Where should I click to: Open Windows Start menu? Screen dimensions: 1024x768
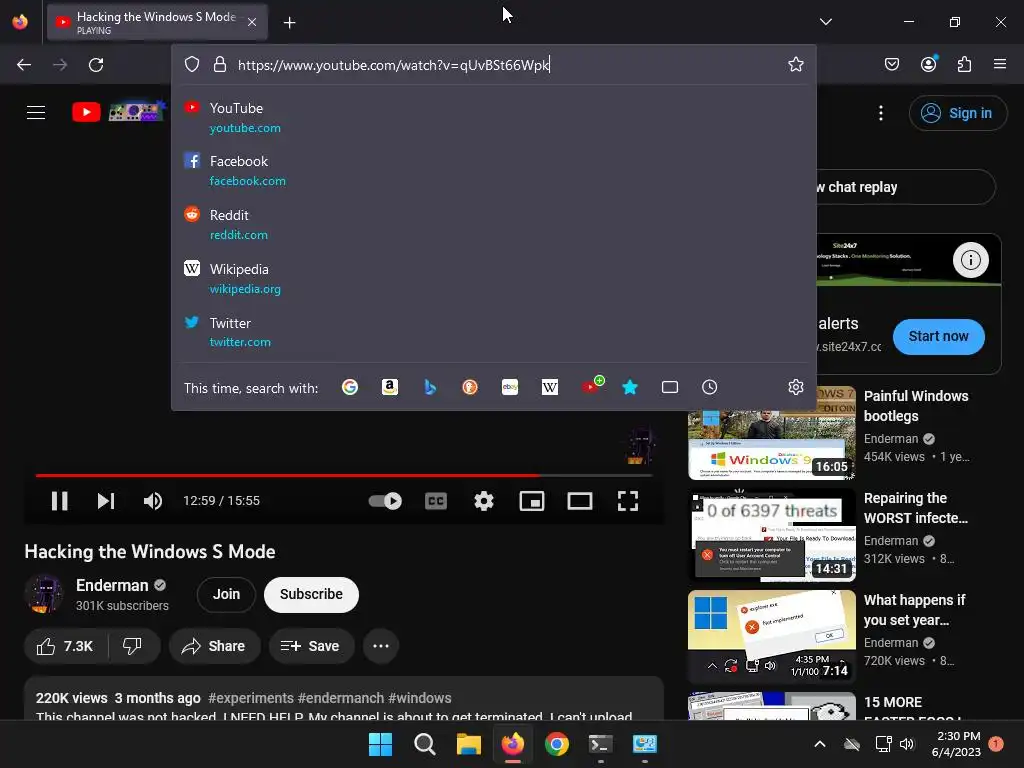(380, 744)
